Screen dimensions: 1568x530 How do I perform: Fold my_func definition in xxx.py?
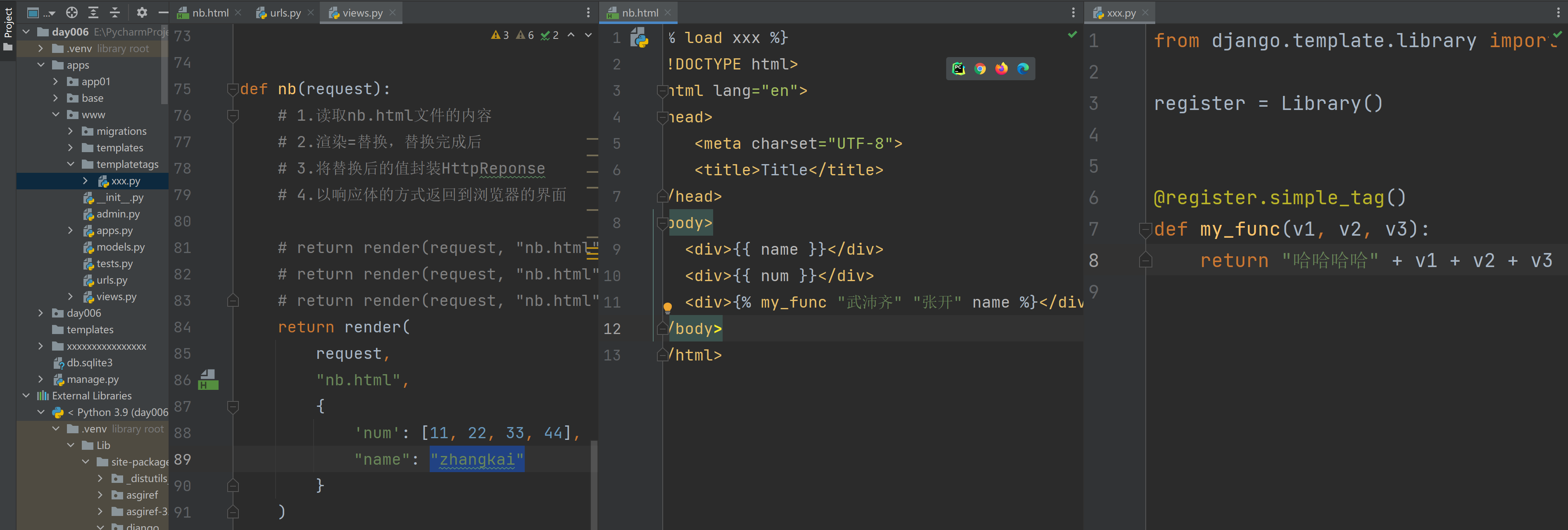[x=1145, y=230]
